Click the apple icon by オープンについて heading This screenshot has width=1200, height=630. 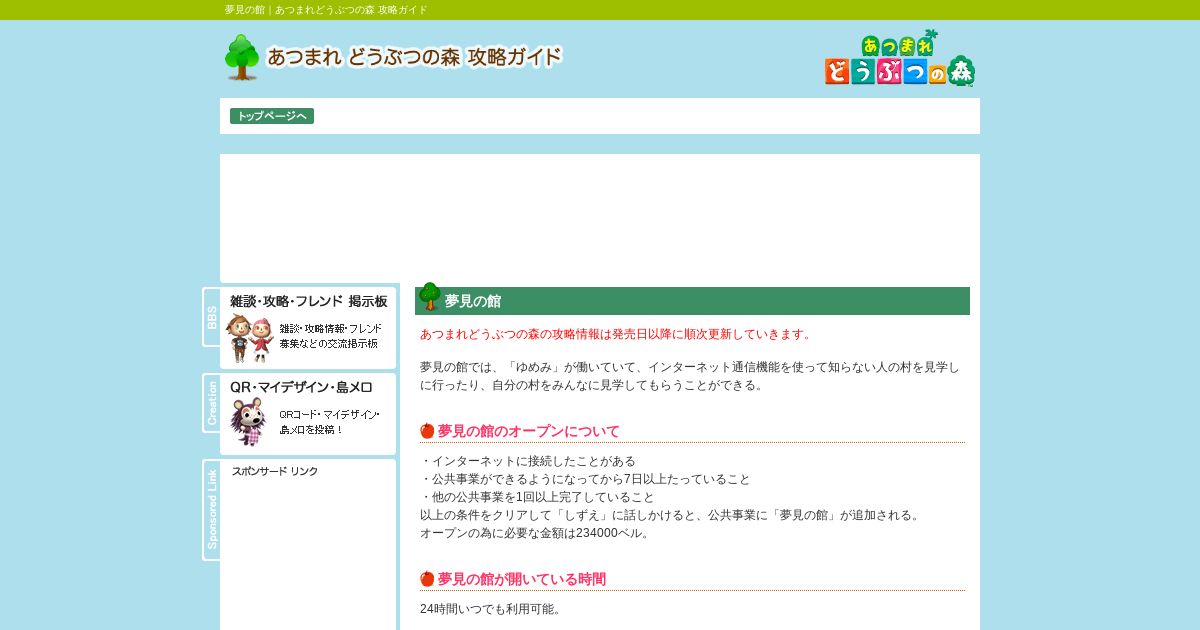[427, 431]
